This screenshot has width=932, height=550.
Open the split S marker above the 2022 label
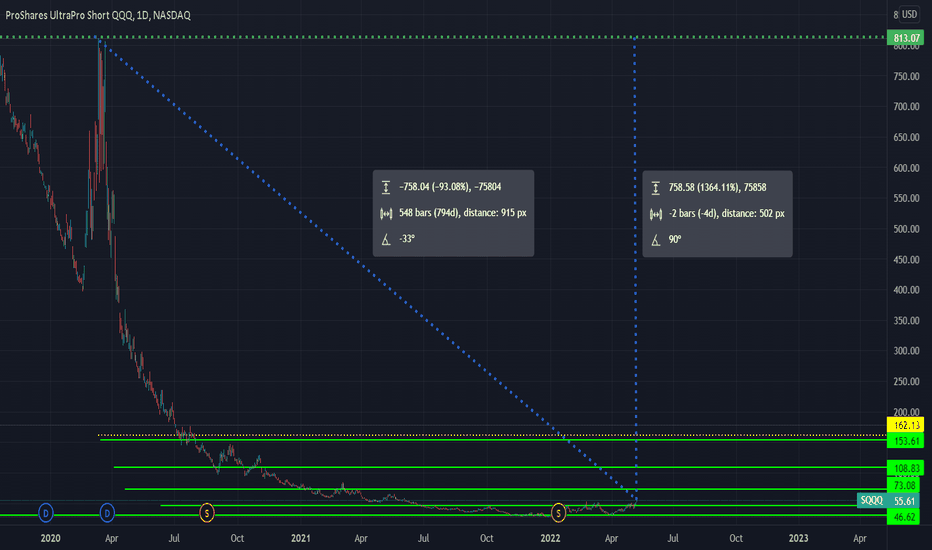558,513
